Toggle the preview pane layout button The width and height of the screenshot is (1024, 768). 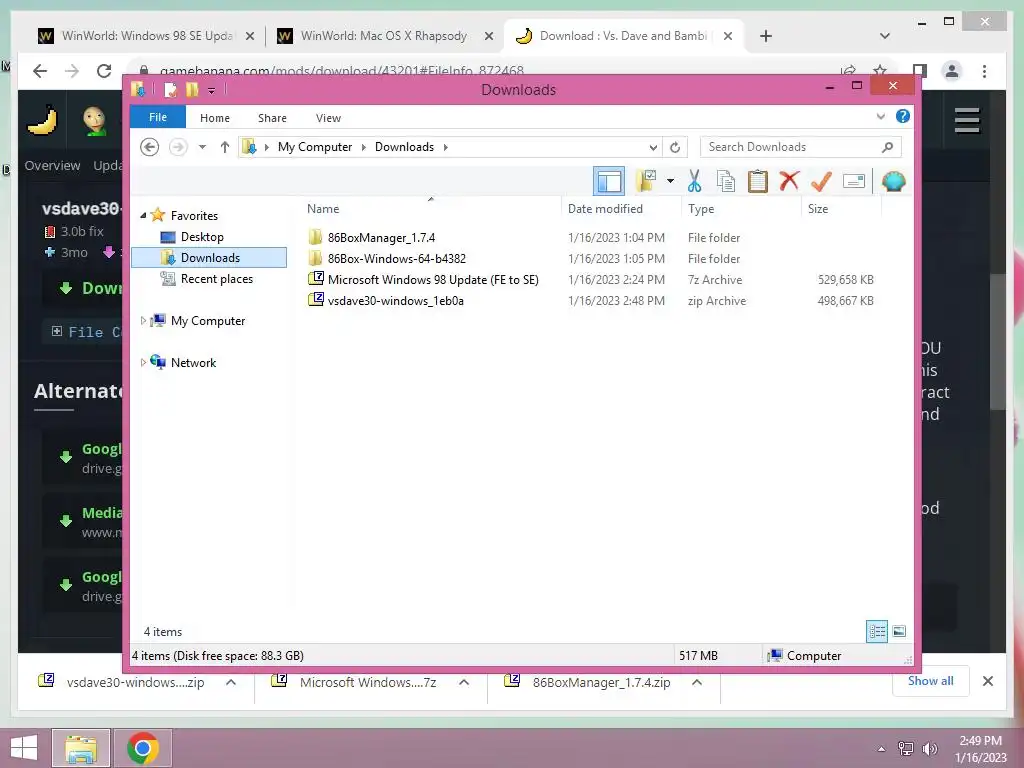click(x=609, y=181)
